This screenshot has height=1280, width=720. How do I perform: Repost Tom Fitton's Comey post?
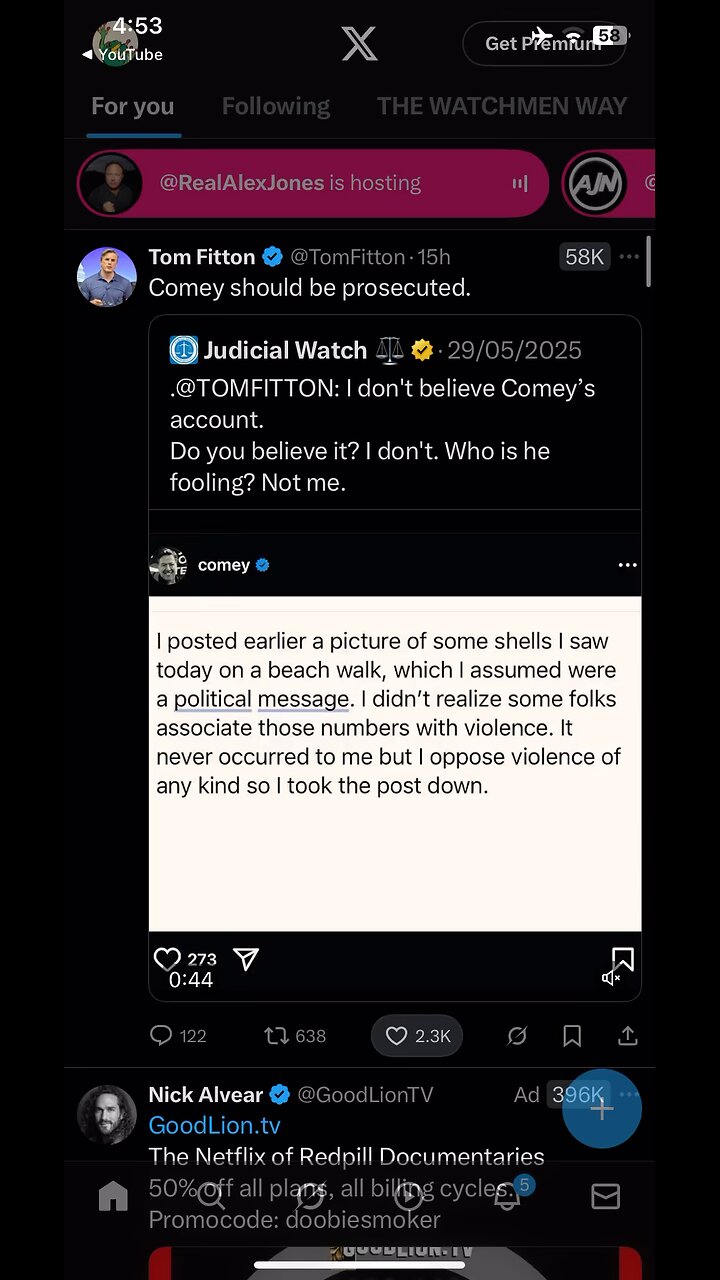(x=277, y=1036)
